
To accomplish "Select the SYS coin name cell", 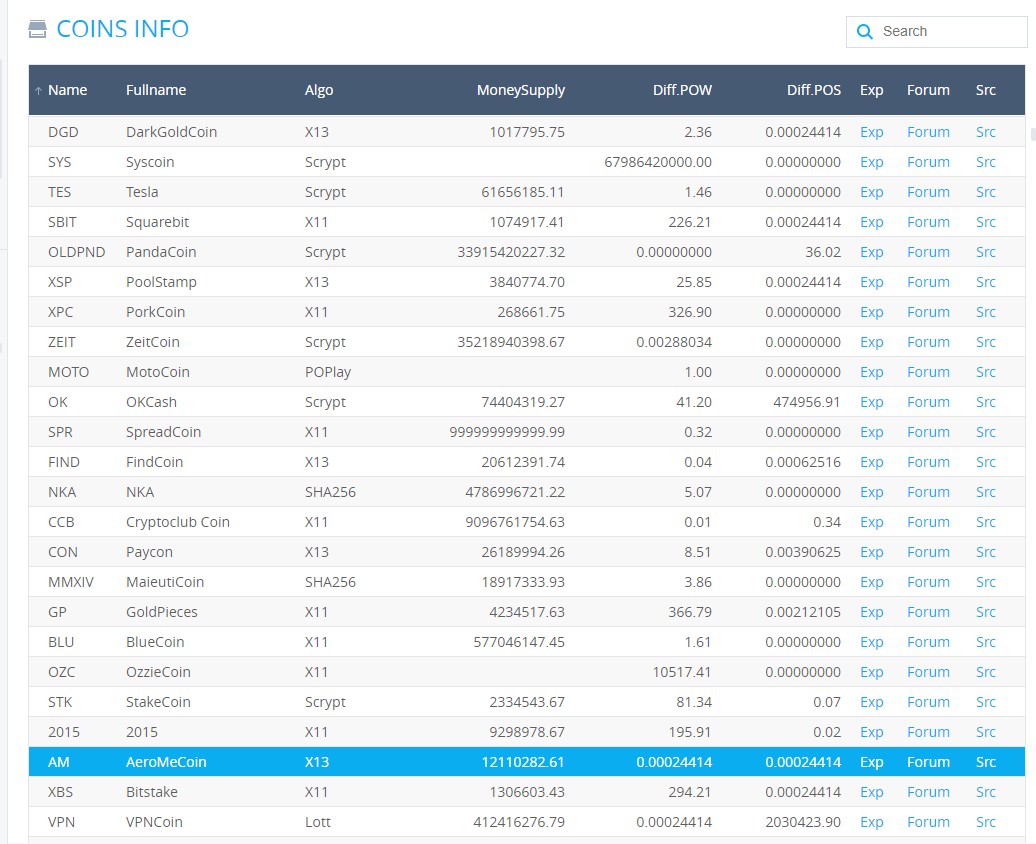I will tap(59, 162).
